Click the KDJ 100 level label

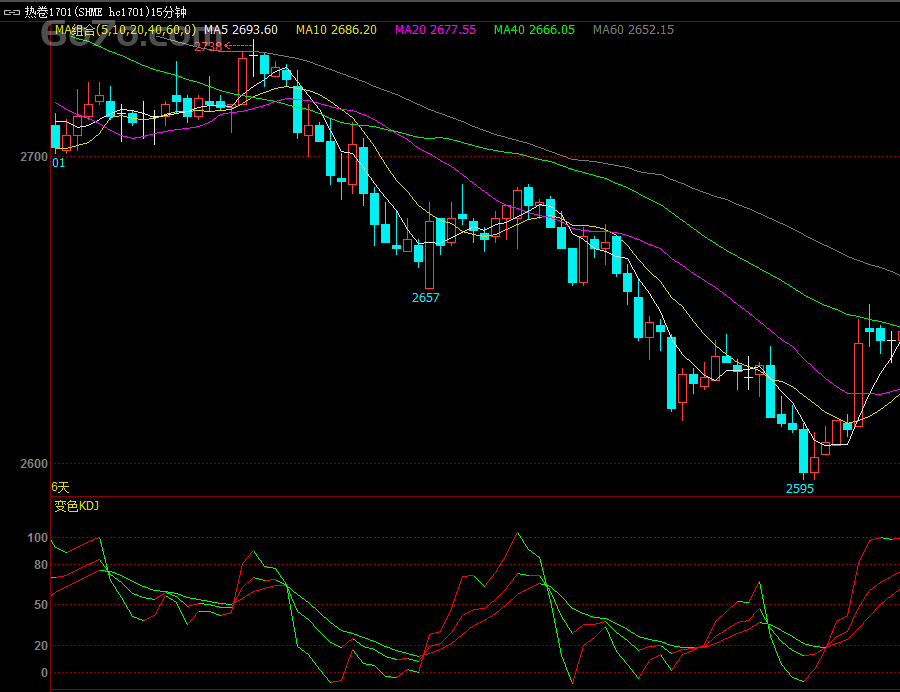click(37, 538)
